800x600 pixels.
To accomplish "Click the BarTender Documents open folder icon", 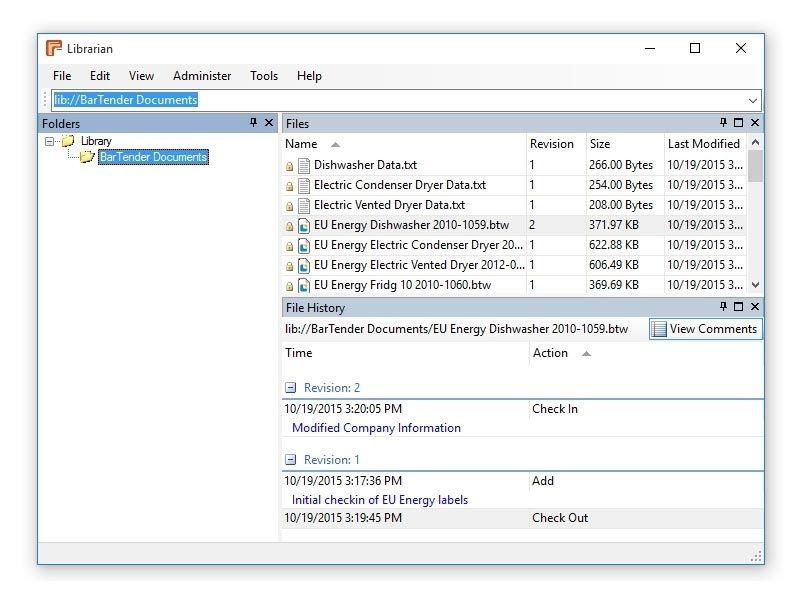I will [x=87, y=157].
